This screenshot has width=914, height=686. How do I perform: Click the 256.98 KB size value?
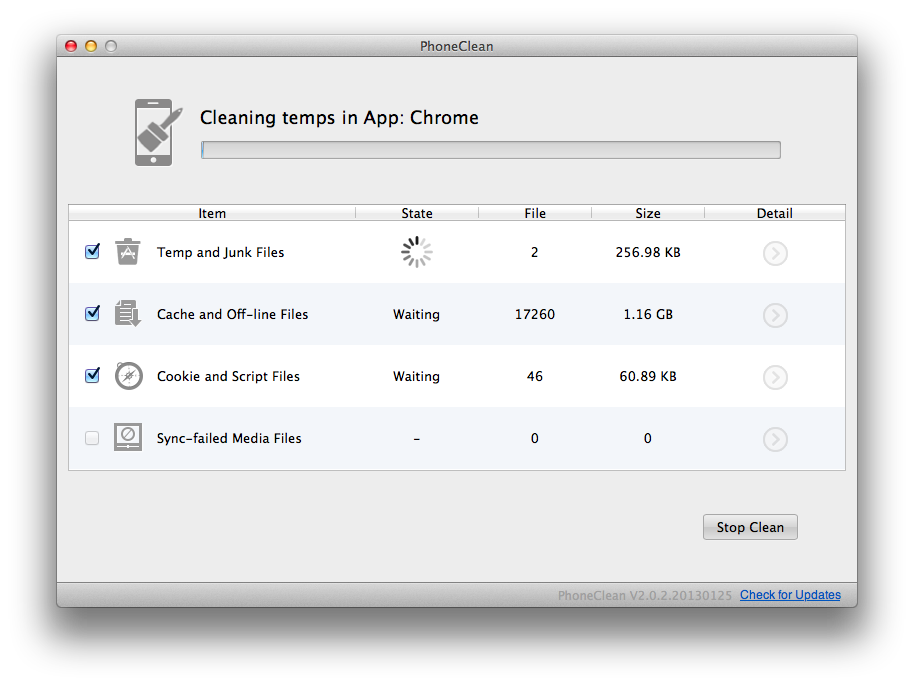(x=648, y=252)
